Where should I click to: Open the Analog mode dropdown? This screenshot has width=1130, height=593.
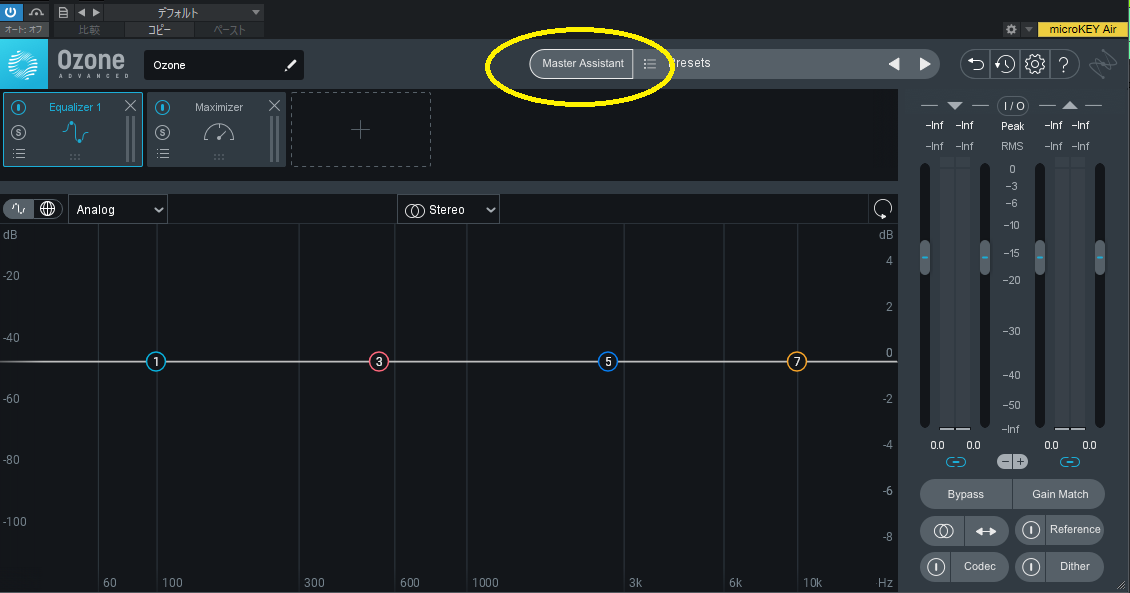pyautogui.click(x=118, y=210)
